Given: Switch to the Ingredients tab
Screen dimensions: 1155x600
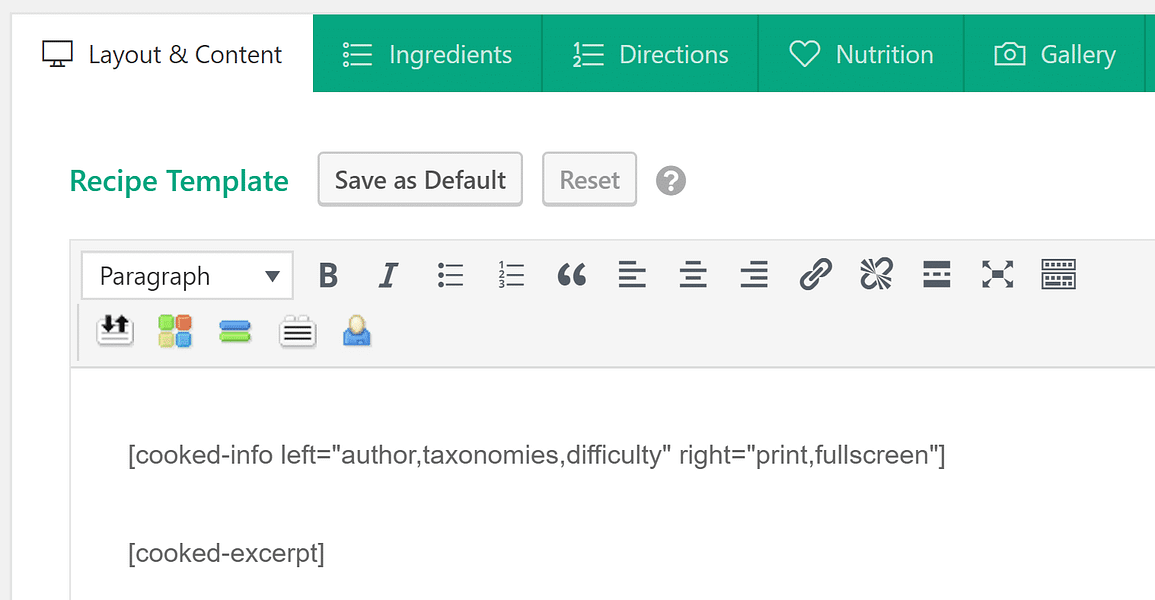Looking at the screenshot, I should coord(427,54).
